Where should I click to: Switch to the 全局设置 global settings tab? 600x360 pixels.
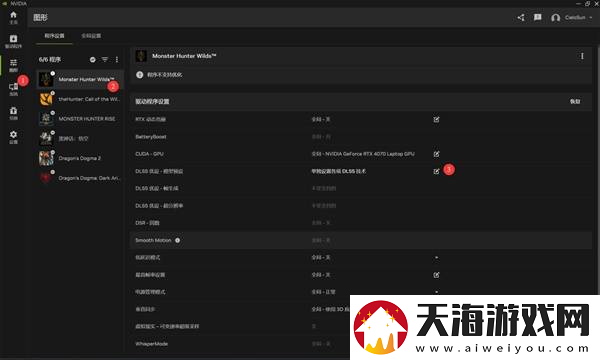91,36
